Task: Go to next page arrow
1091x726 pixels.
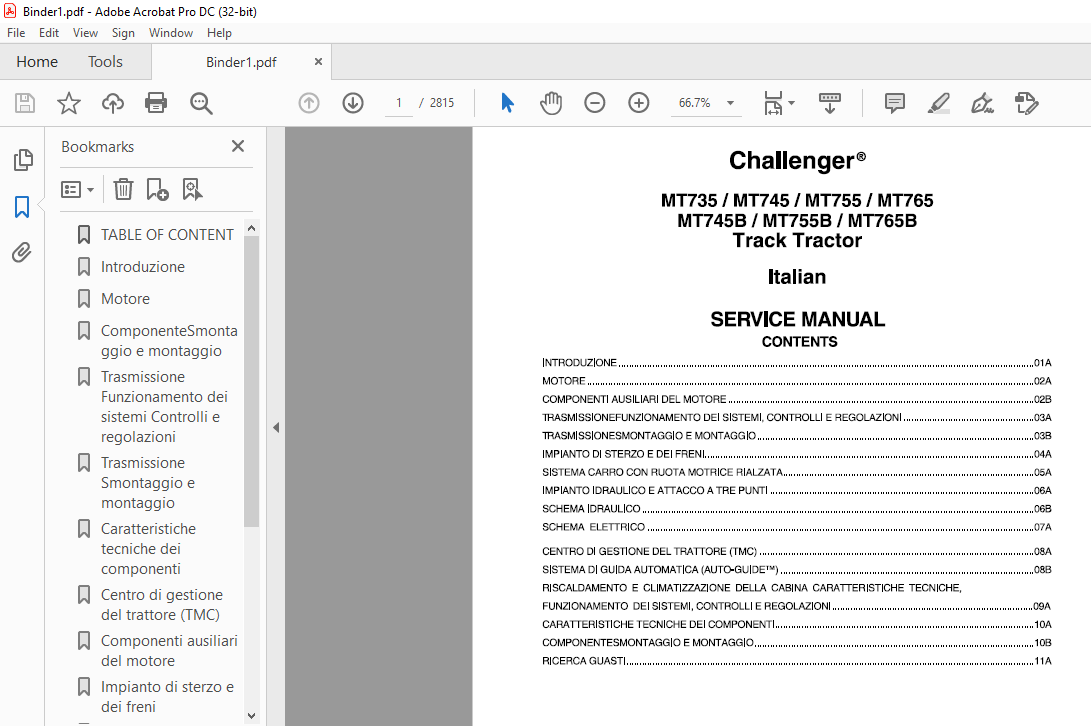Action: coord(353,103)
